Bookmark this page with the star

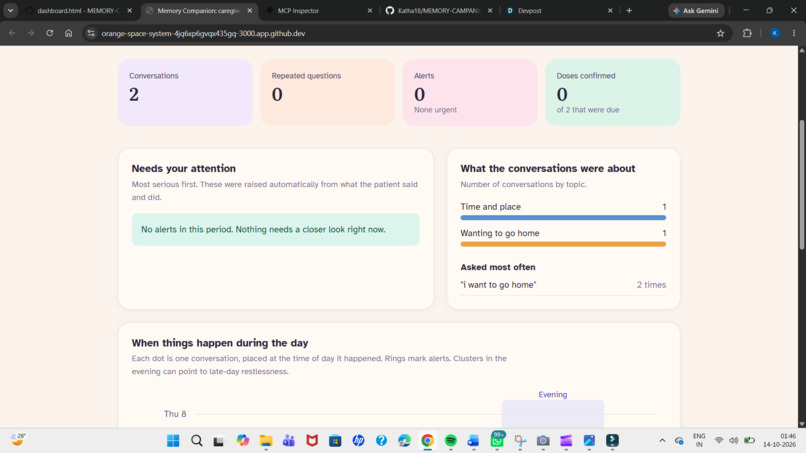click(720, 33)
